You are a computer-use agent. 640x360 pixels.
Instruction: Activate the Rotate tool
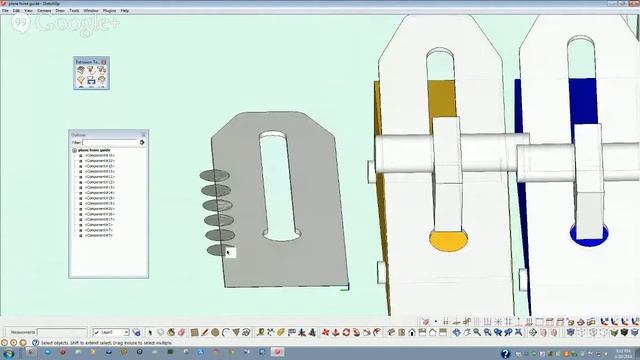pos(346,333)
